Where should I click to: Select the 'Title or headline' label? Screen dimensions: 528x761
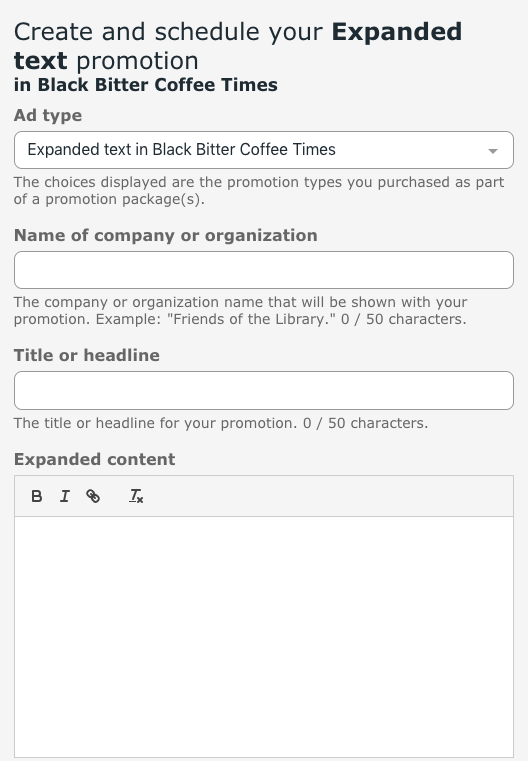pyautogui.click(x=86, y=355)
